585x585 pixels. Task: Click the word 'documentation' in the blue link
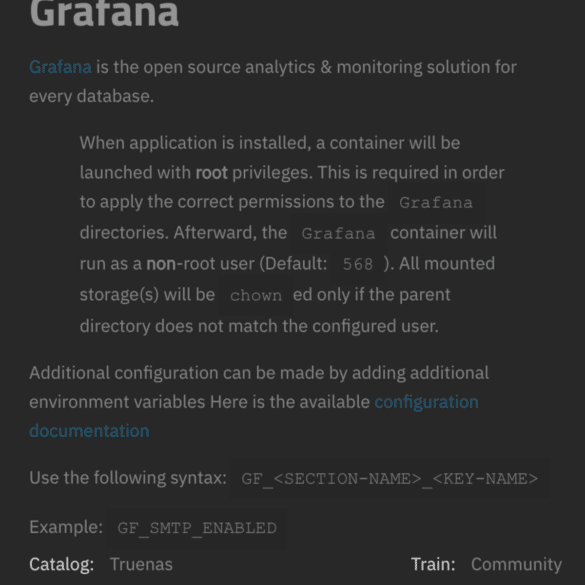click(x=89, y=431)
